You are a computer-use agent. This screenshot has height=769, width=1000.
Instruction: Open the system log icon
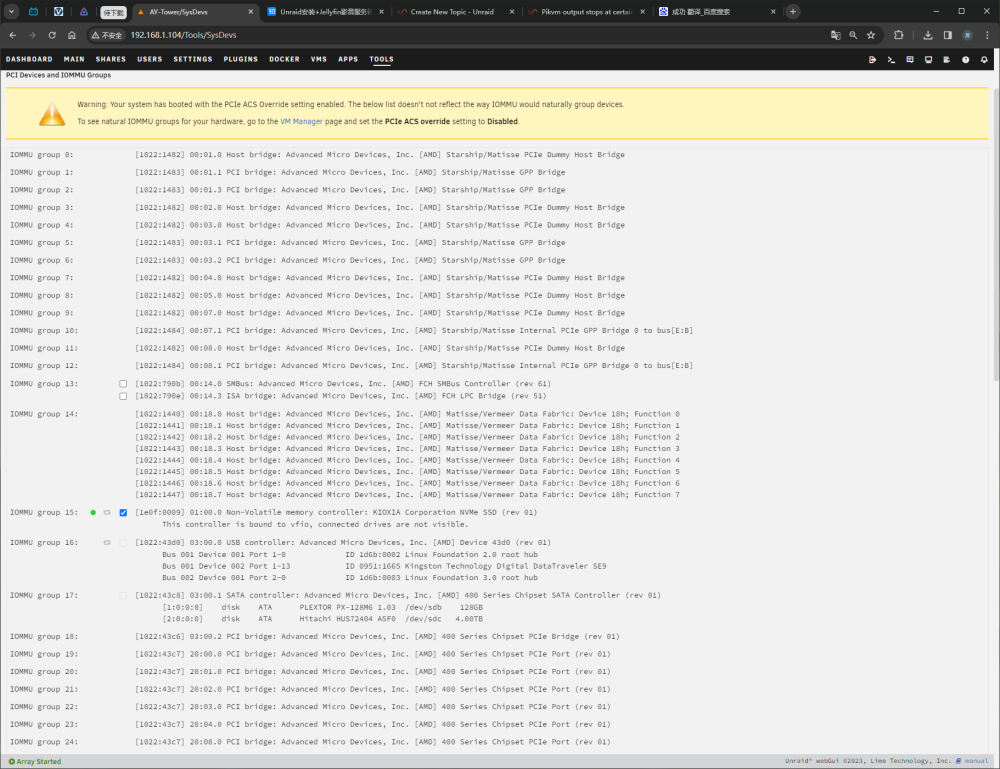coord(947,59)
